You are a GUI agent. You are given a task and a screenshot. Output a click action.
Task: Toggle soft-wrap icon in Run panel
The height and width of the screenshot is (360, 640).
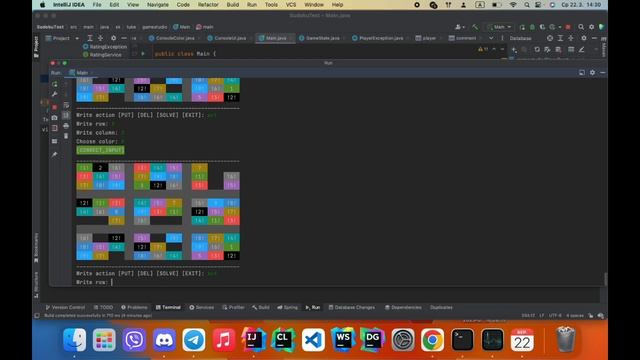pos(66,105)
